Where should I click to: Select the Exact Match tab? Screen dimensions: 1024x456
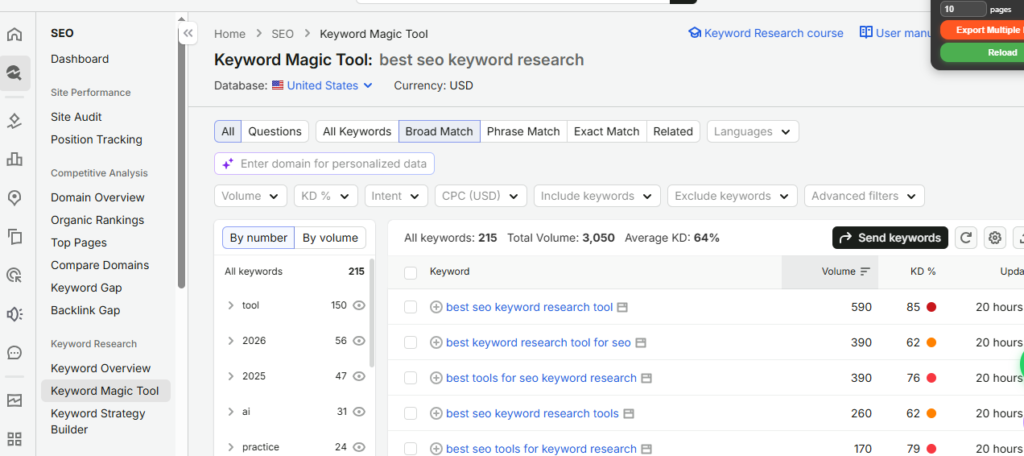click(607, 131)
